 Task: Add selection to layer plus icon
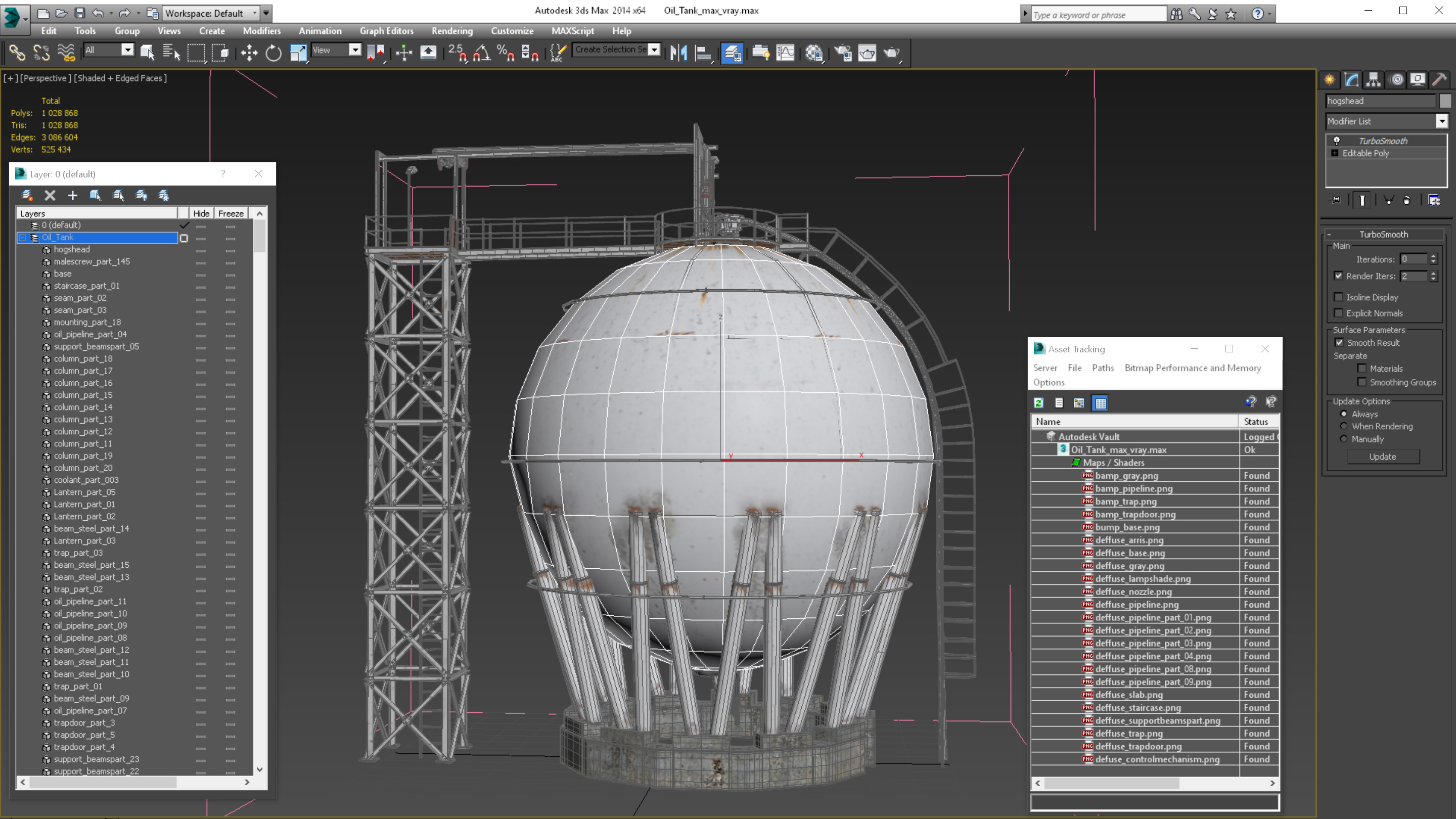(72, 195)
